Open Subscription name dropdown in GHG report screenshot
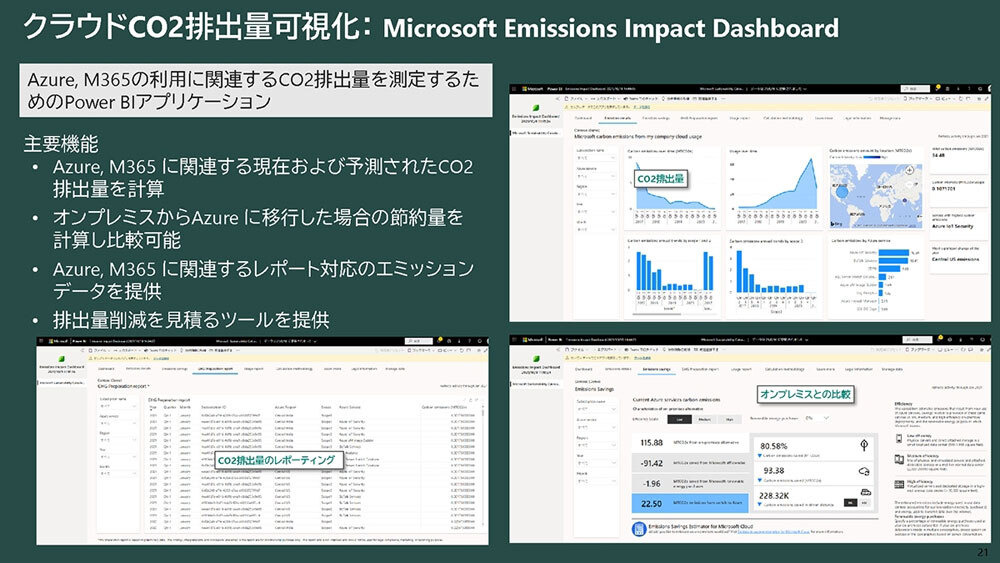 (x=118, y=406)
